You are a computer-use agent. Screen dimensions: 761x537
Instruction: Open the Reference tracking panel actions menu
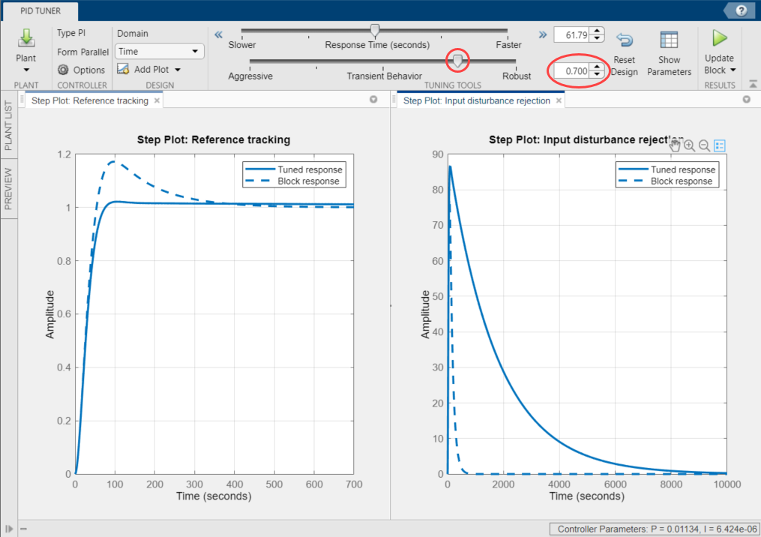pyautogui.click(x=373, y=100)
